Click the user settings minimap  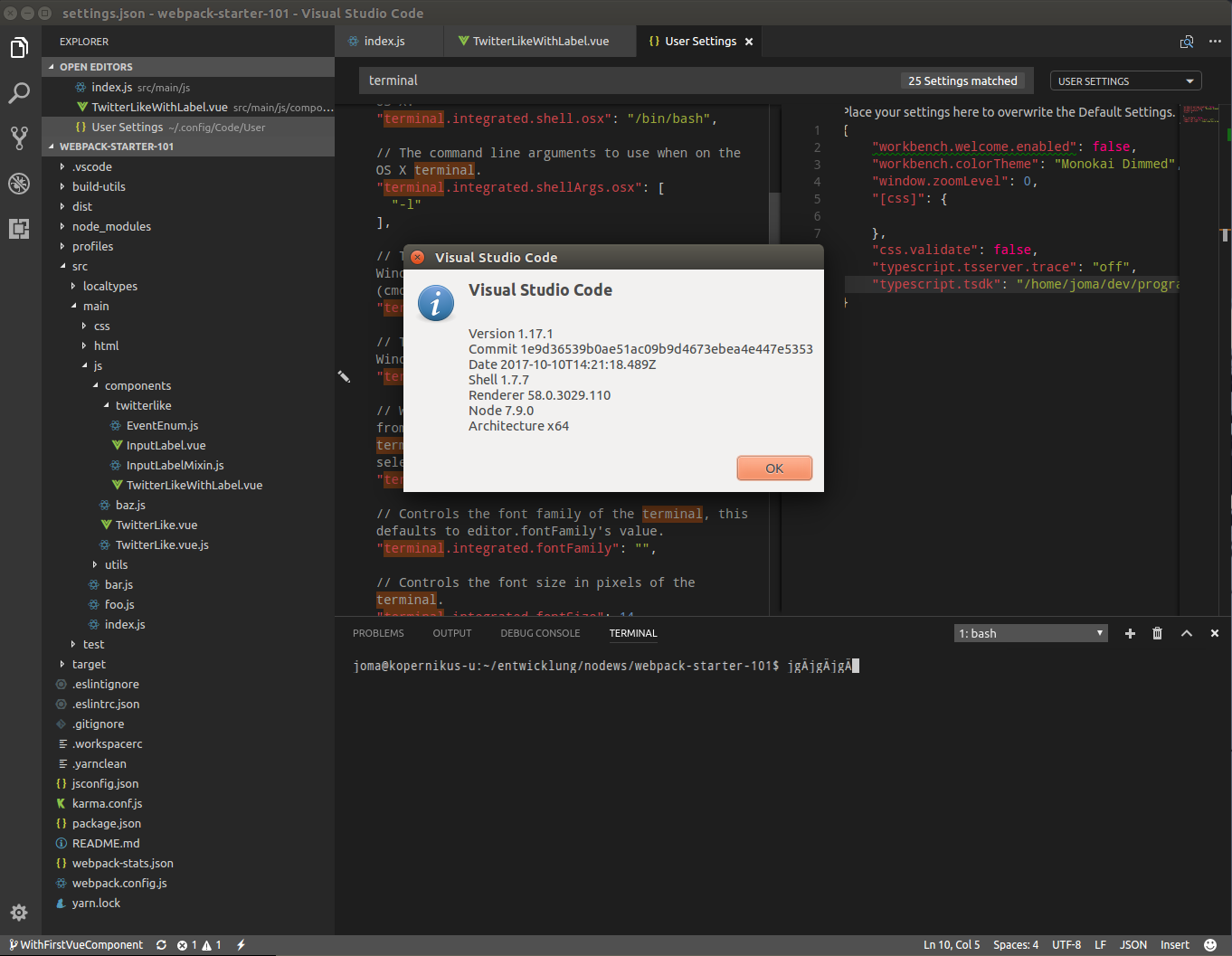[1200, 114]
